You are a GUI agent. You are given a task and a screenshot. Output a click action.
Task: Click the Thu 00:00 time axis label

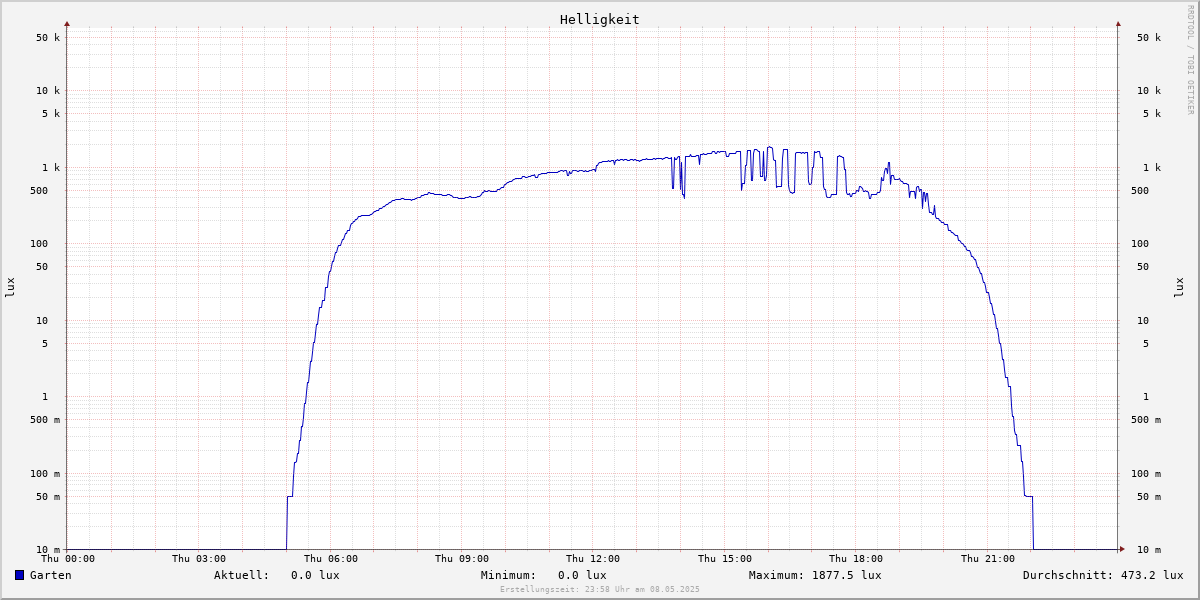tap(68, 559)
